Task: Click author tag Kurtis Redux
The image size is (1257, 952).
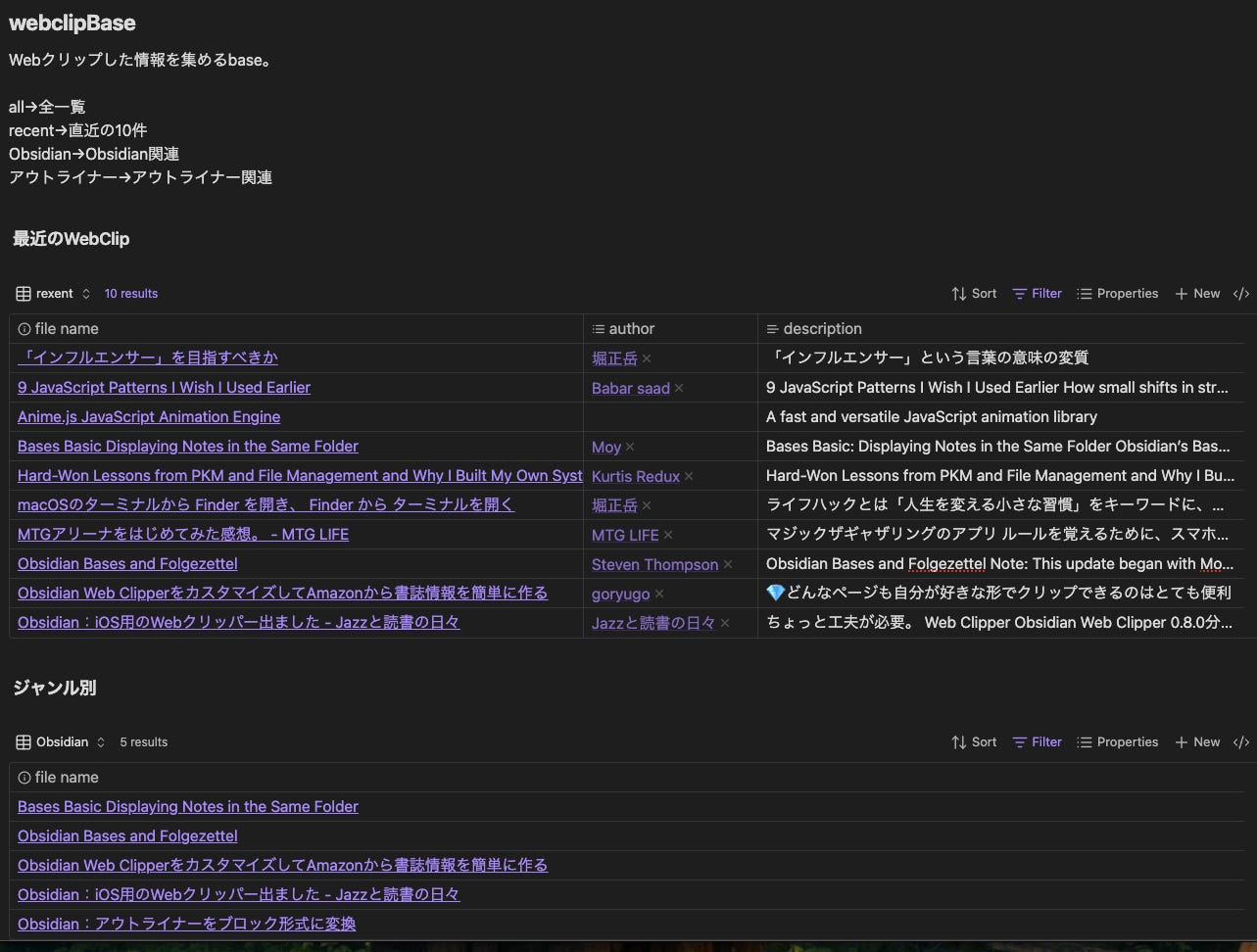Action: 636,476
